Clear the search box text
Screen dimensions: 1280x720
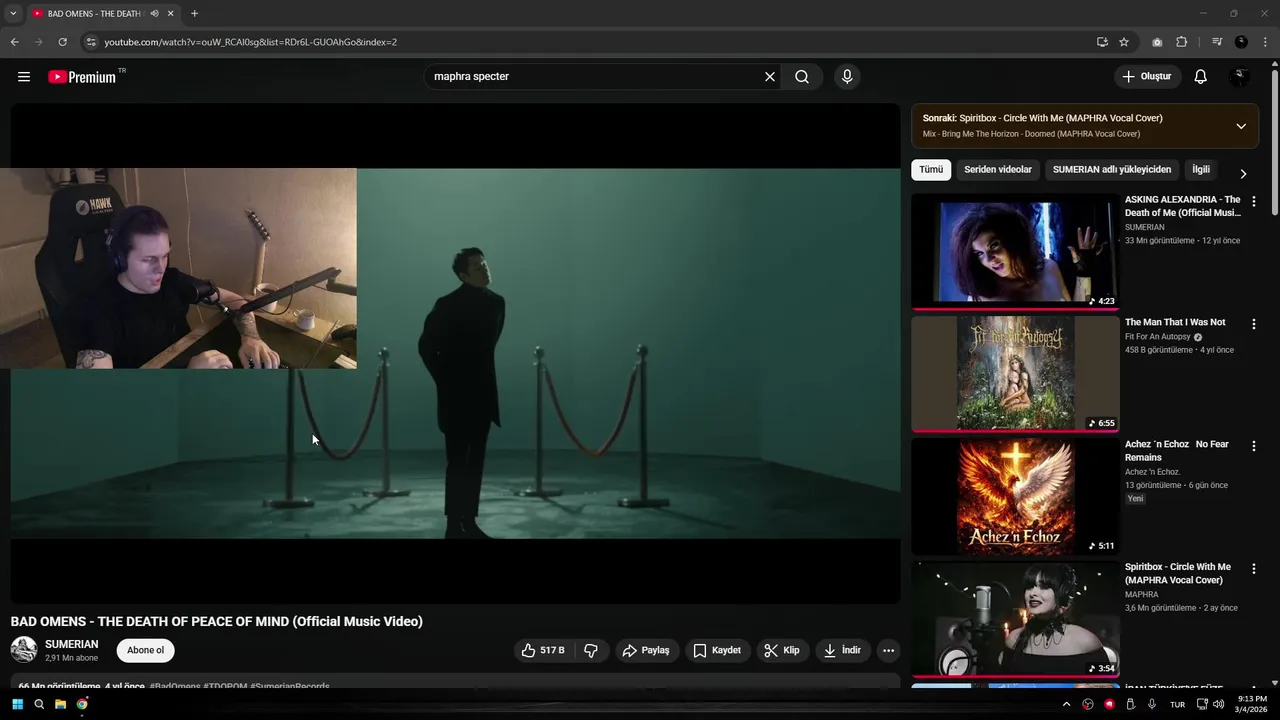tap(770, 77)
